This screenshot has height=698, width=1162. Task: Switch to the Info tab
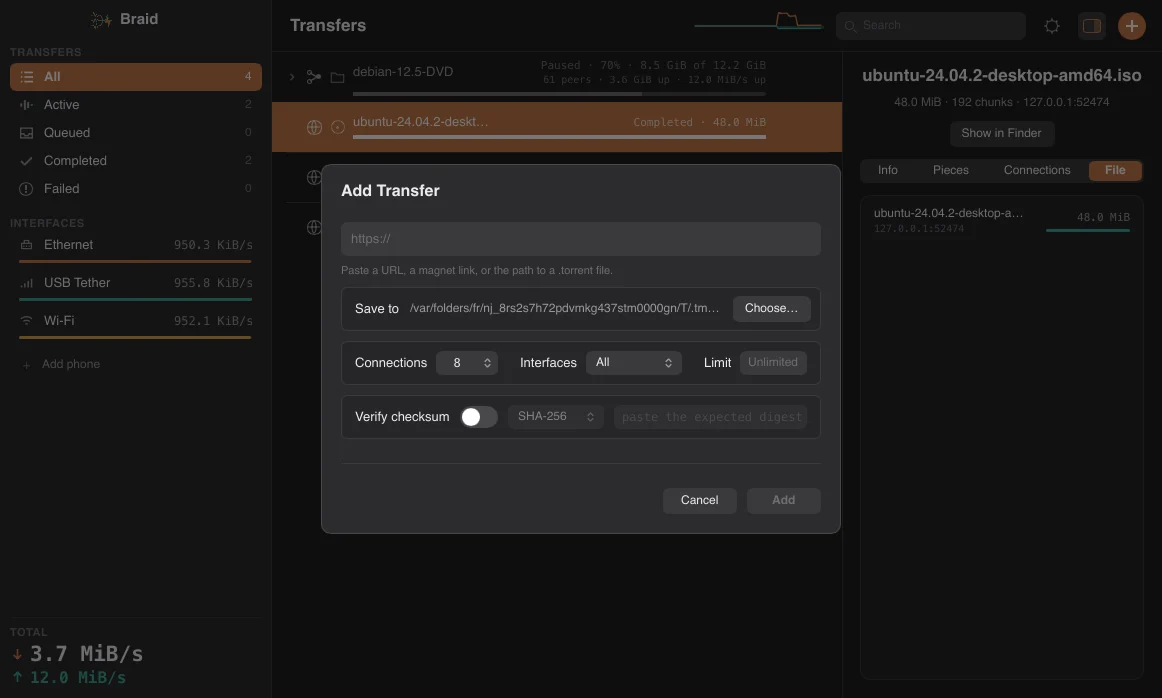click(888, 170)
